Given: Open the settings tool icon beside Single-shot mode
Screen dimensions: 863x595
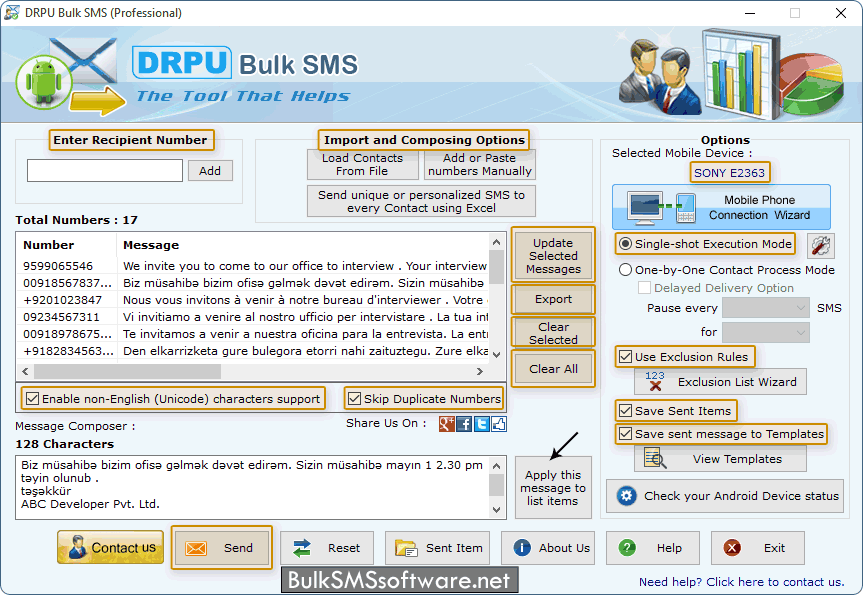Looking at the screenshot, I should pyautogui.click(x=821, y=245).
